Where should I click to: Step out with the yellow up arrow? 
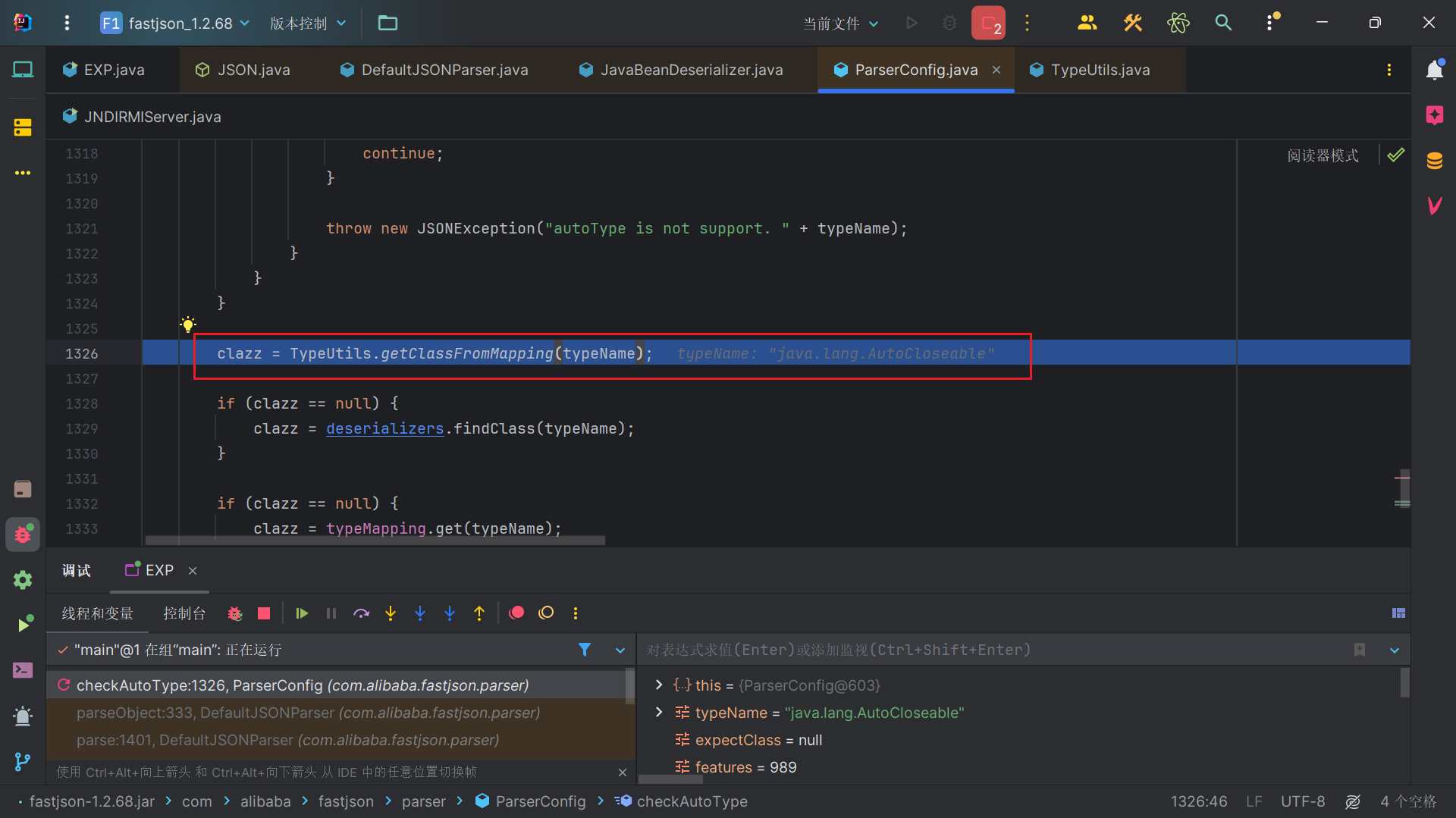click(479, 613)
